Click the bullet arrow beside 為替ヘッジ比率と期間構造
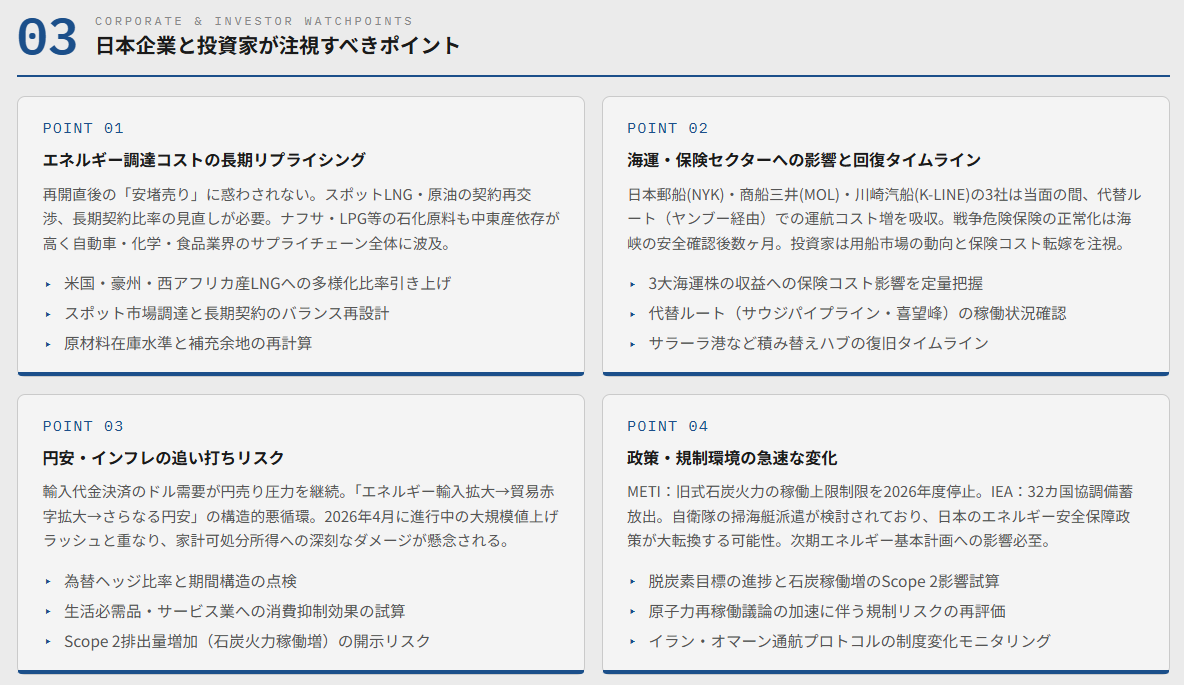 [47, 582]
